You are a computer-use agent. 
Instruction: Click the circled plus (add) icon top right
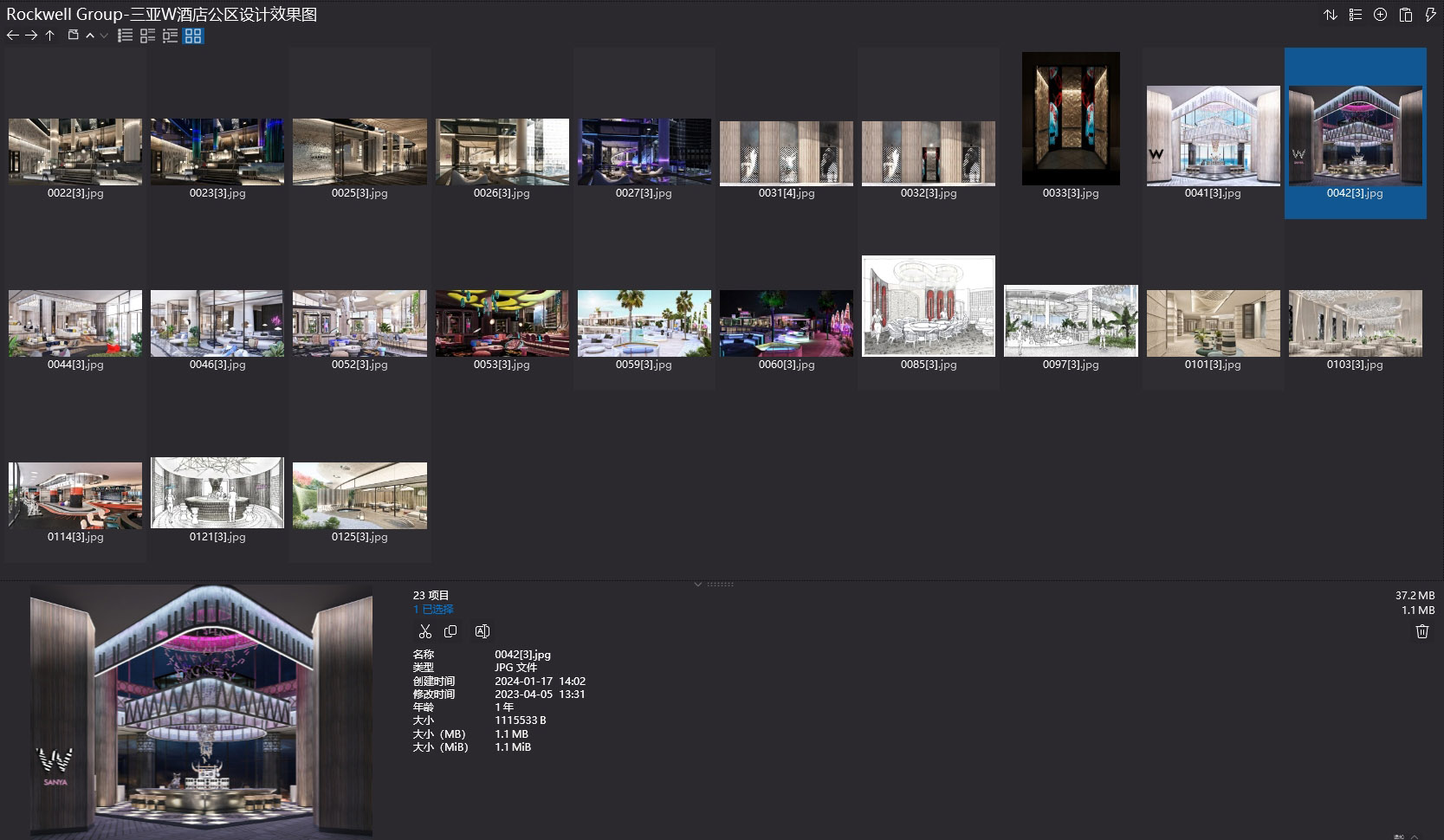pos(1380,15)
